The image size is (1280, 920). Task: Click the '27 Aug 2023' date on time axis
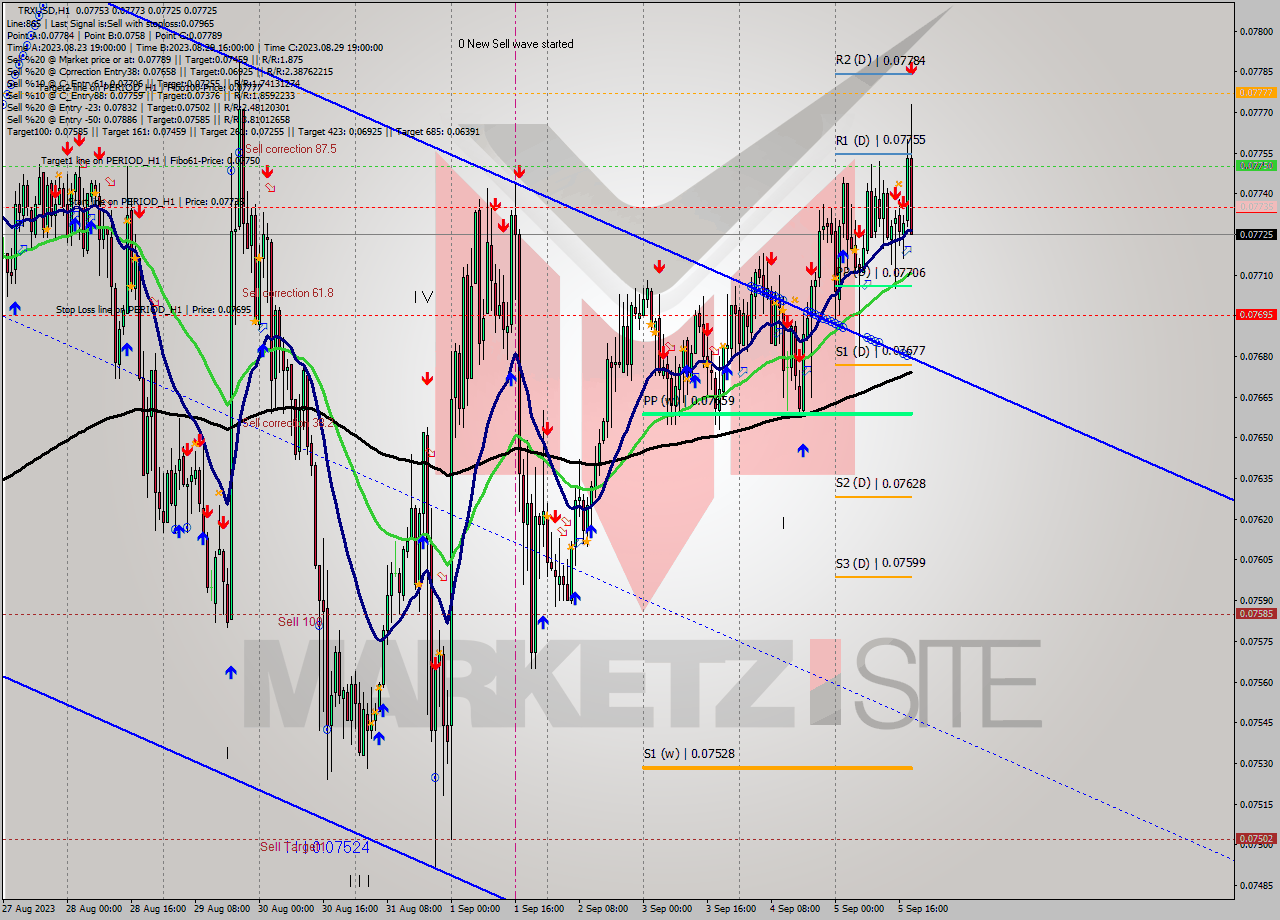29,909
